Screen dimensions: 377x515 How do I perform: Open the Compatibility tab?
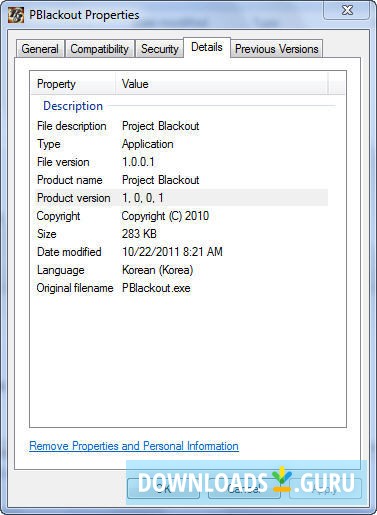pos(100,49)
